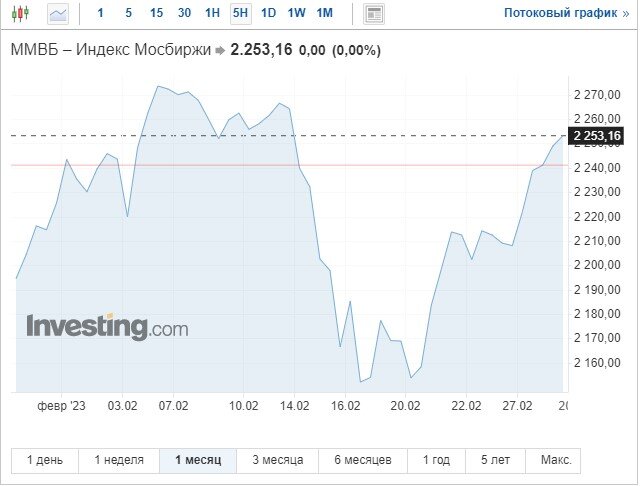
Task: Select the 1 день range tab
Action: 45,460
